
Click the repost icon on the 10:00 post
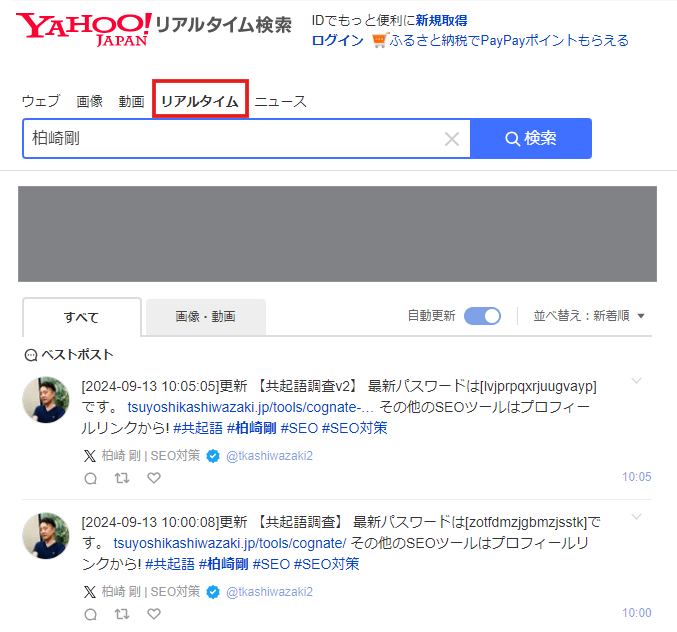click(x=122, y=614)
